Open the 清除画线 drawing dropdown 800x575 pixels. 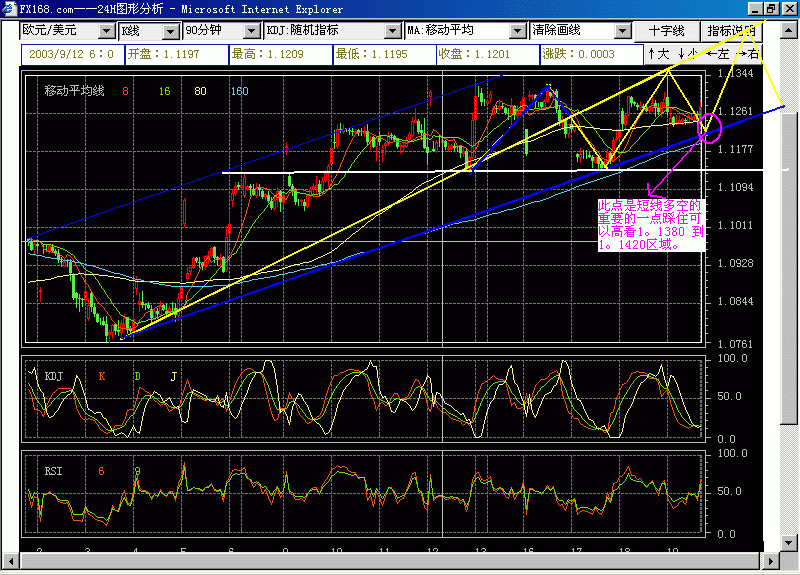coord(581,31)
